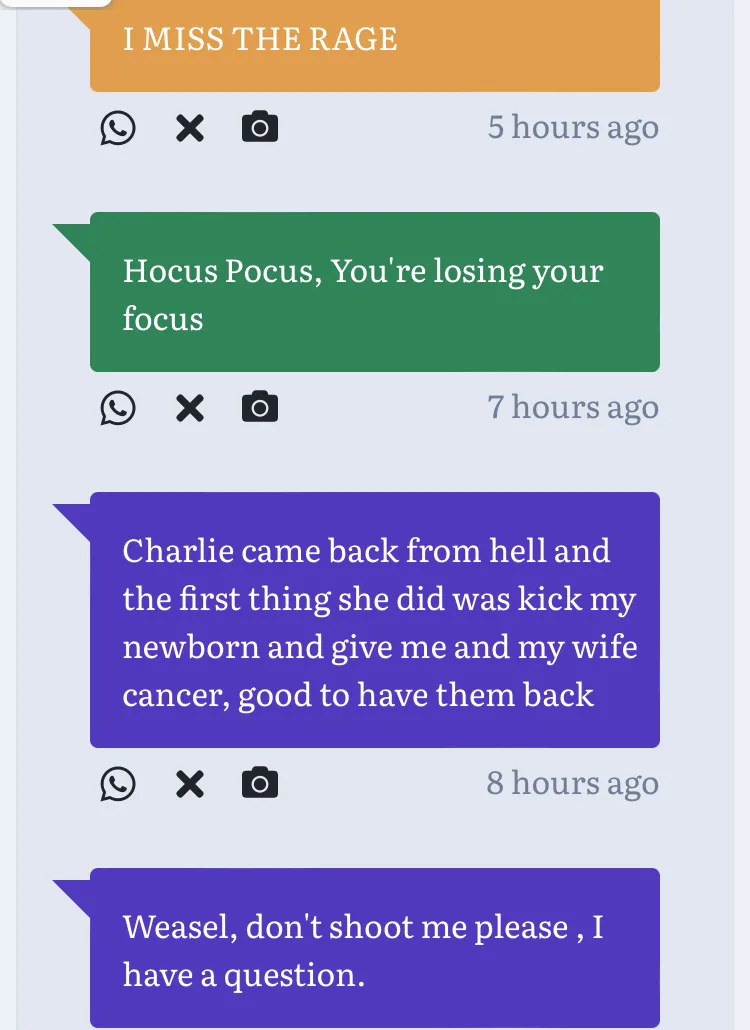Click the '7 hours ago' timestamp

tap(572, 408)
